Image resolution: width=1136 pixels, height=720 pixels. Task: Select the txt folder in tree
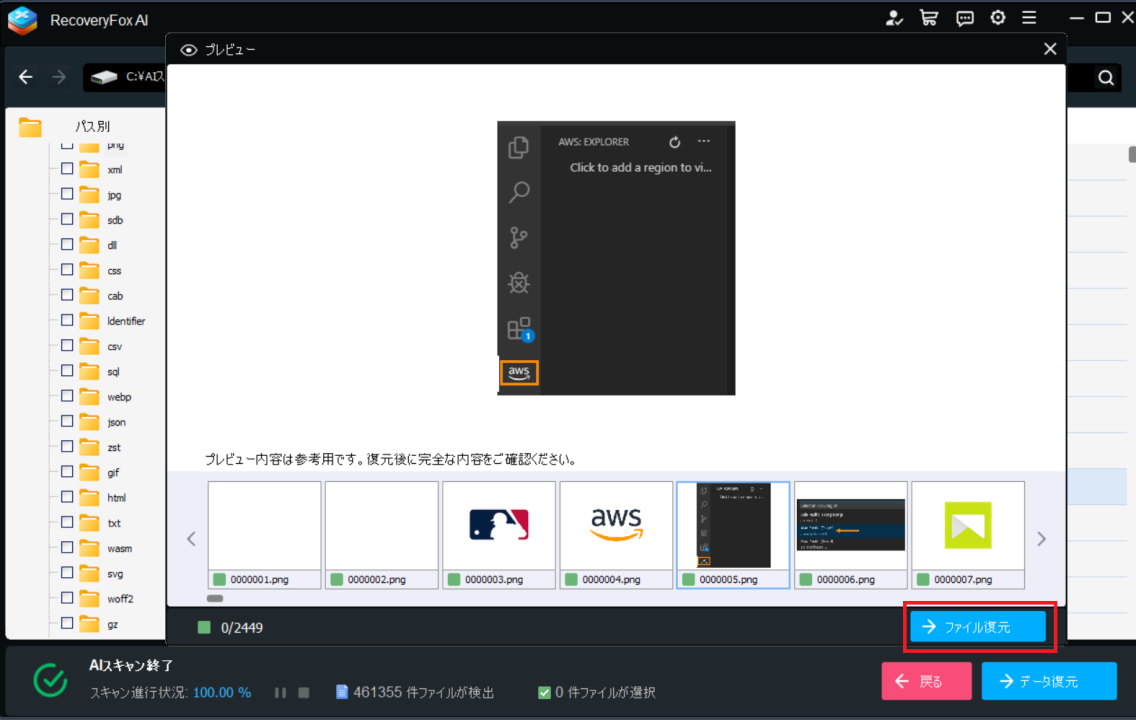(114, 523)
